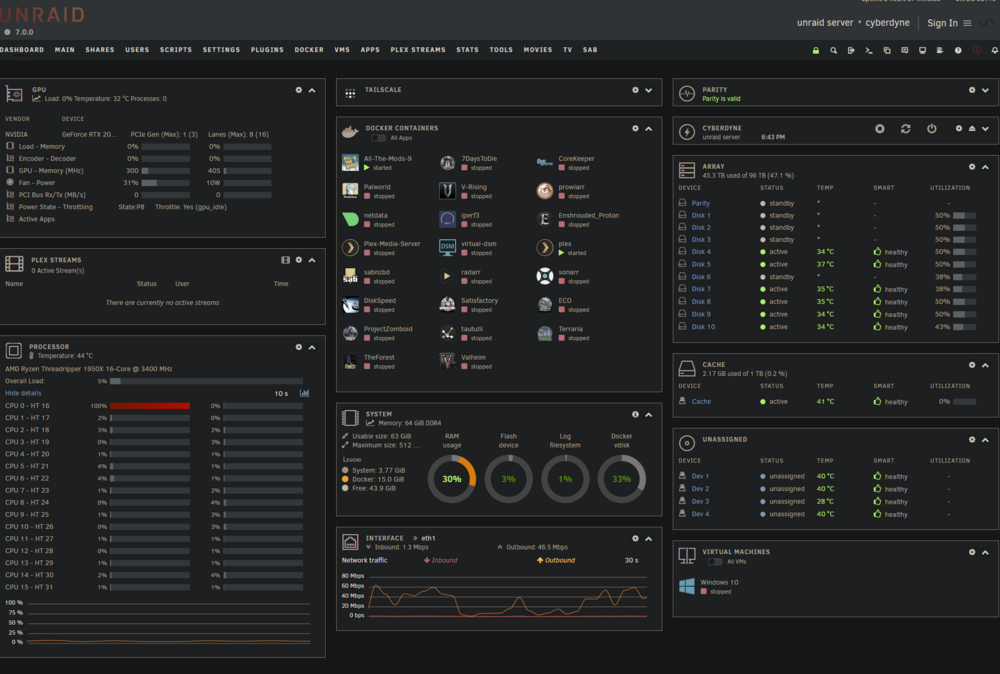Open the Plugins menu tab
The height and width of the screenshot is (674, 1000).
tap(267, 50)
